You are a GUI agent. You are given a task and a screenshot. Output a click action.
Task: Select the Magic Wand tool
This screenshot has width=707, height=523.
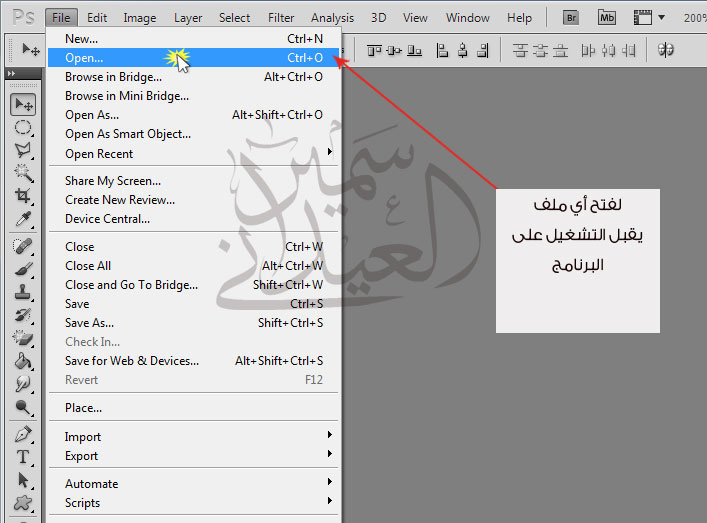(x=23, y=173)
